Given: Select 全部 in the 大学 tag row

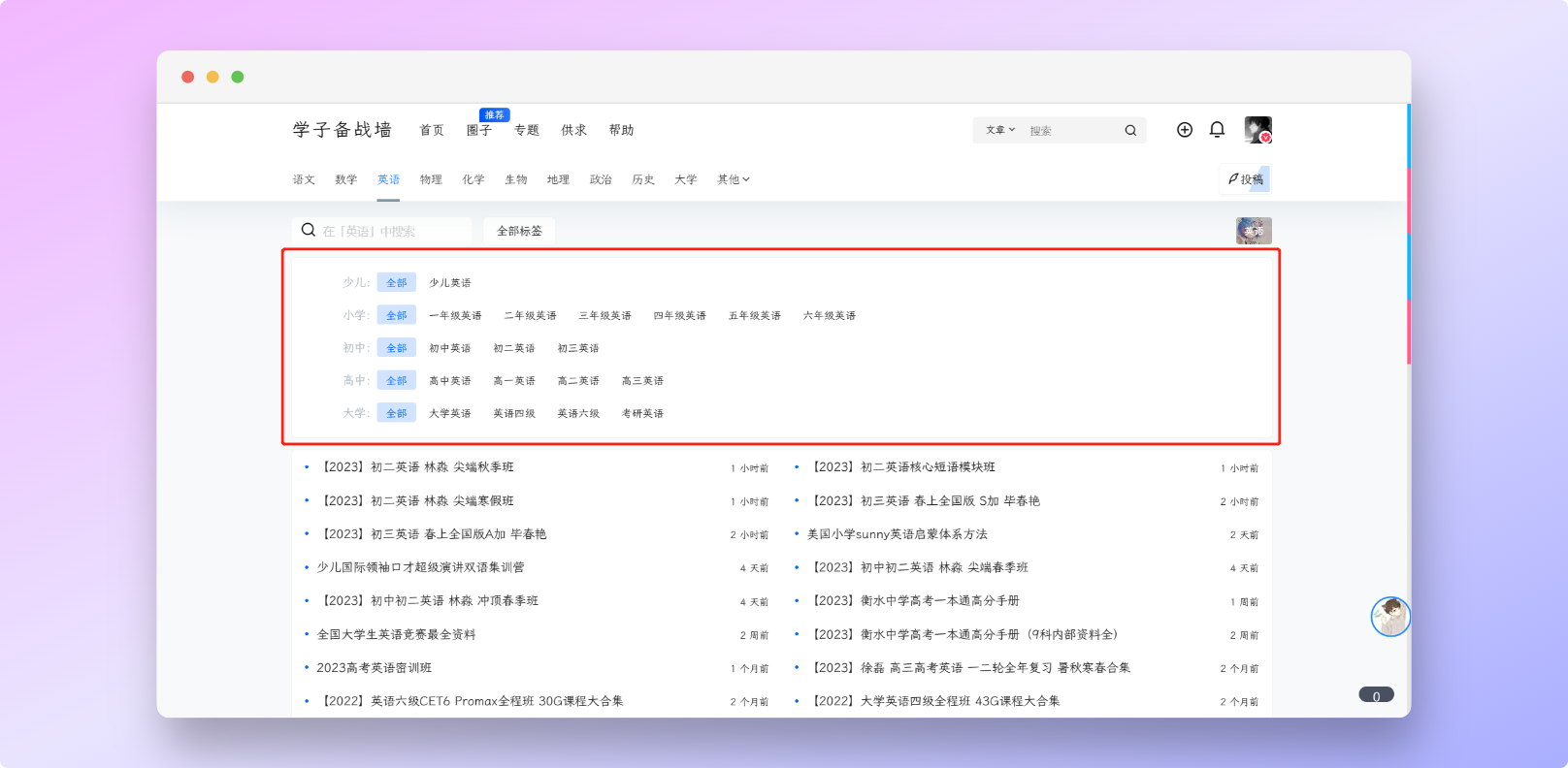Looking at the screenshot, I should (397, 413).
